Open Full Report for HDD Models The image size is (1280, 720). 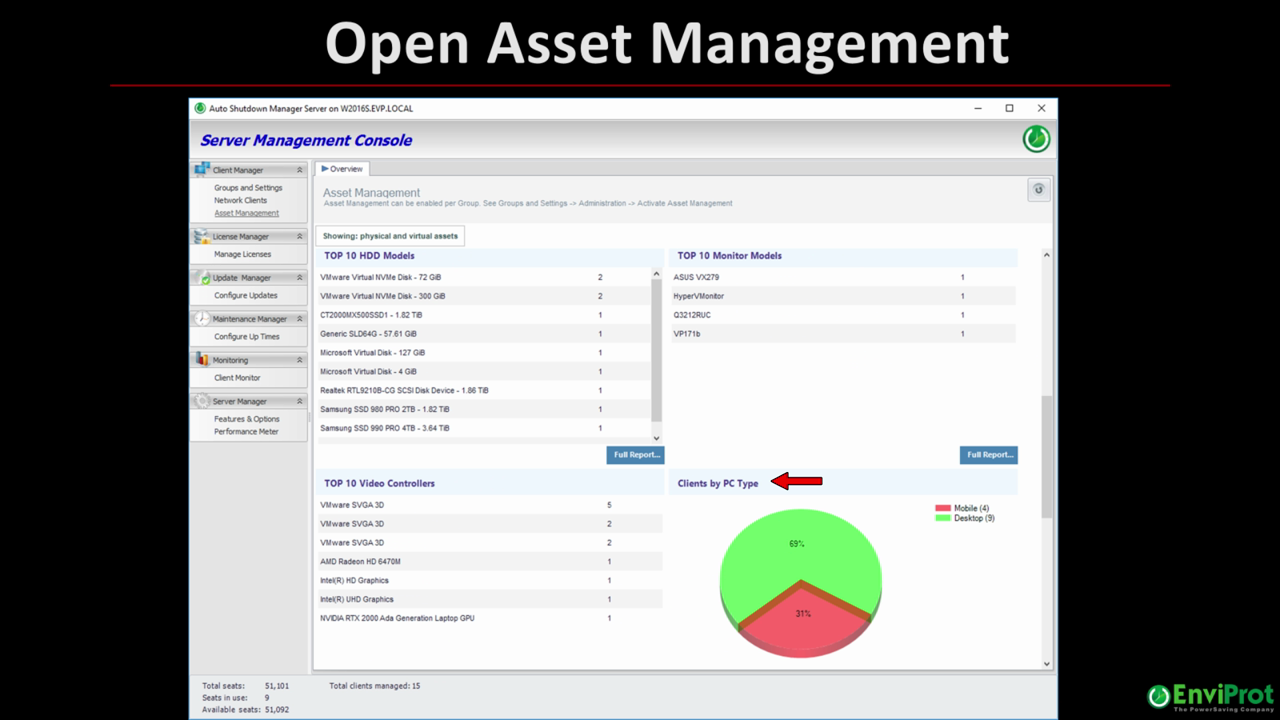pos(635,455)
